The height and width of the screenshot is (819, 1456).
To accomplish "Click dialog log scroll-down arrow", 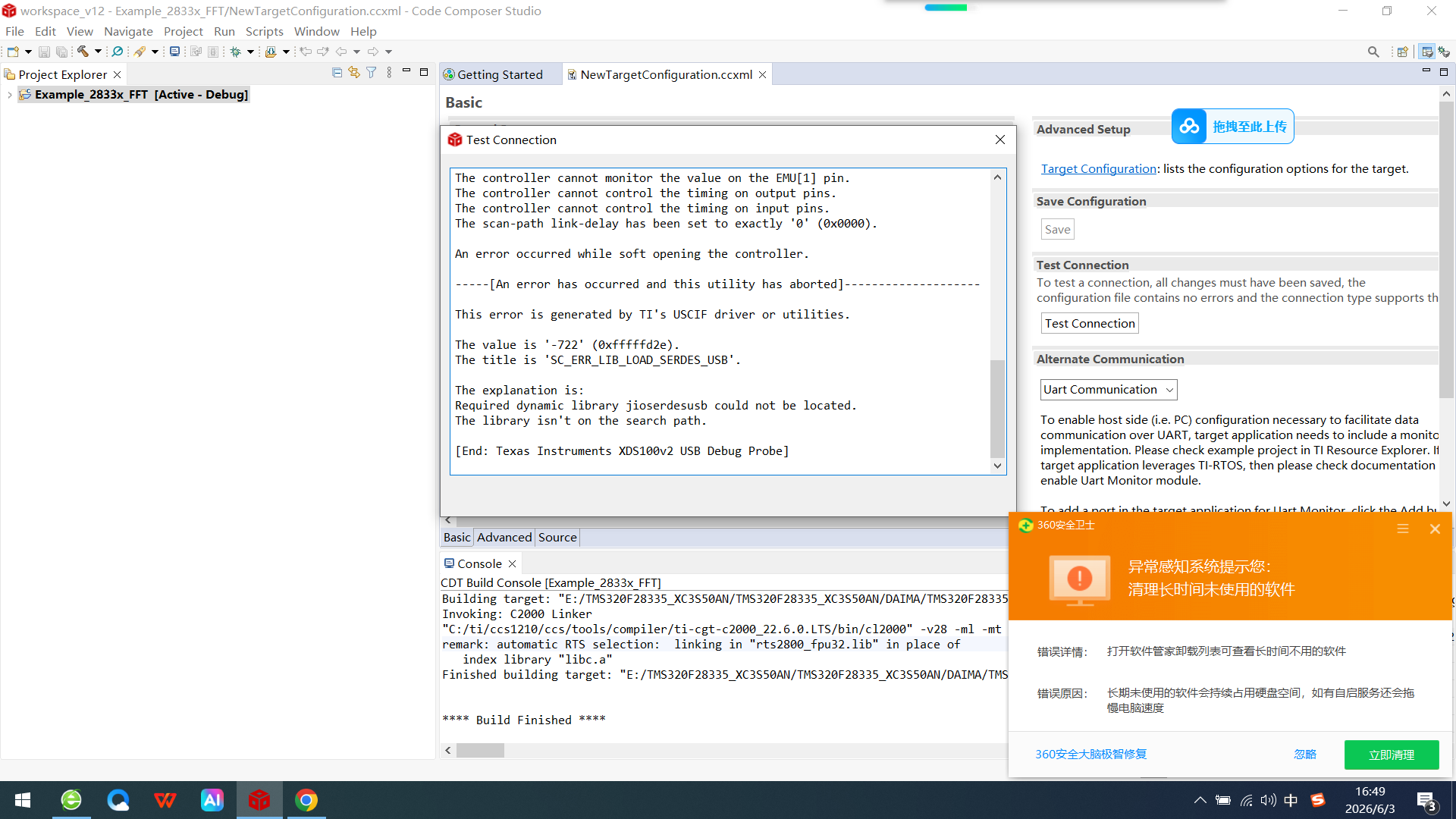I will (x=997, y=466).
